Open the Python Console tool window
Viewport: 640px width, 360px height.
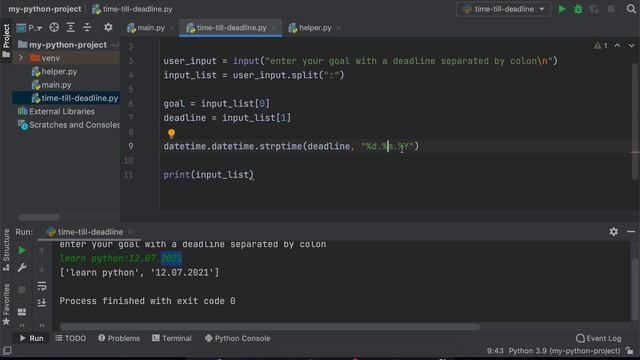[238, 338]
